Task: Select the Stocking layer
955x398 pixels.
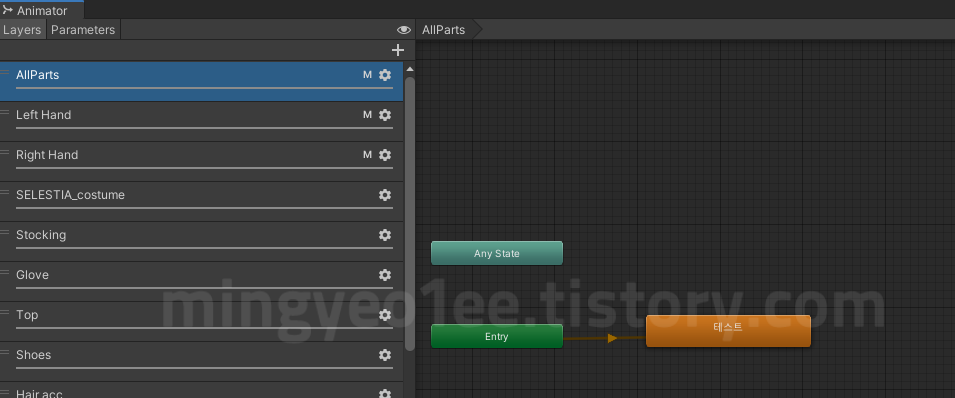Action: [x=201, y=242]
